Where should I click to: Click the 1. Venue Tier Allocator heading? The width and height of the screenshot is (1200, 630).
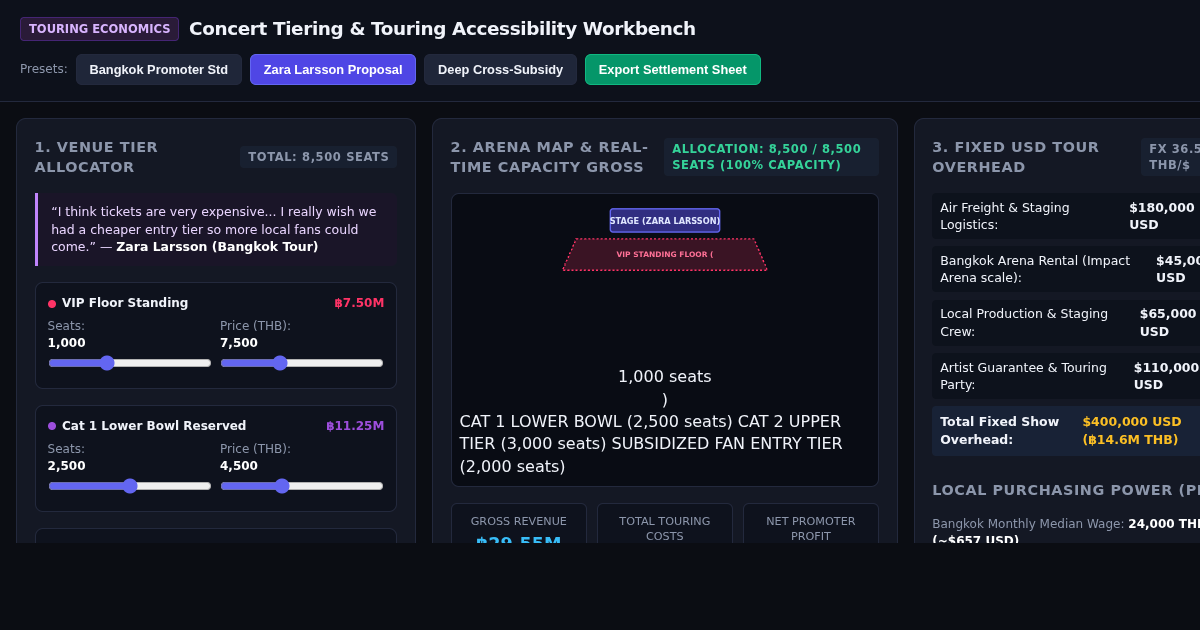pos(97,157)
